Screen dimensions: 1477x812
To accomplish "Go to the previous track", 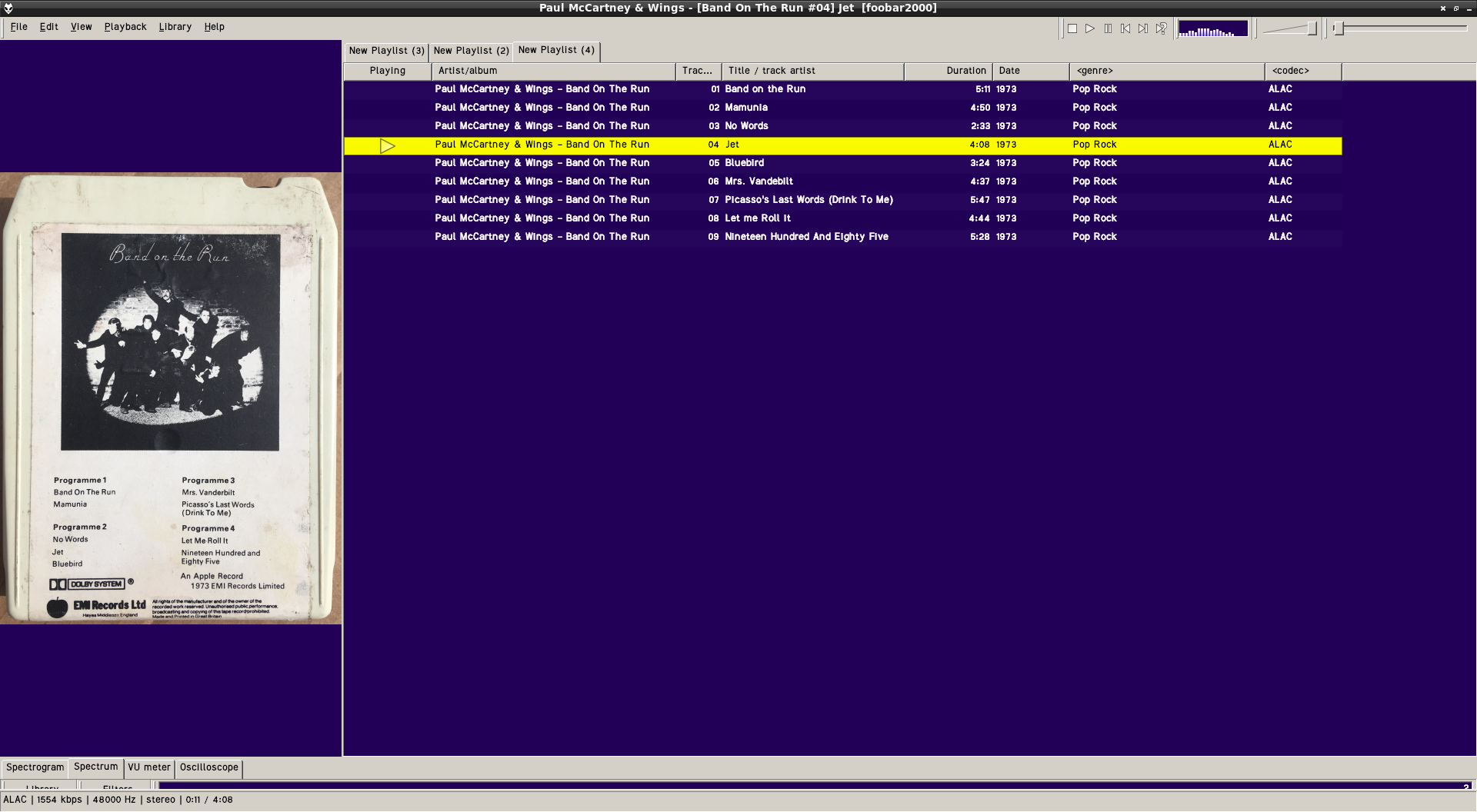I will click(x=1125, y=28).
